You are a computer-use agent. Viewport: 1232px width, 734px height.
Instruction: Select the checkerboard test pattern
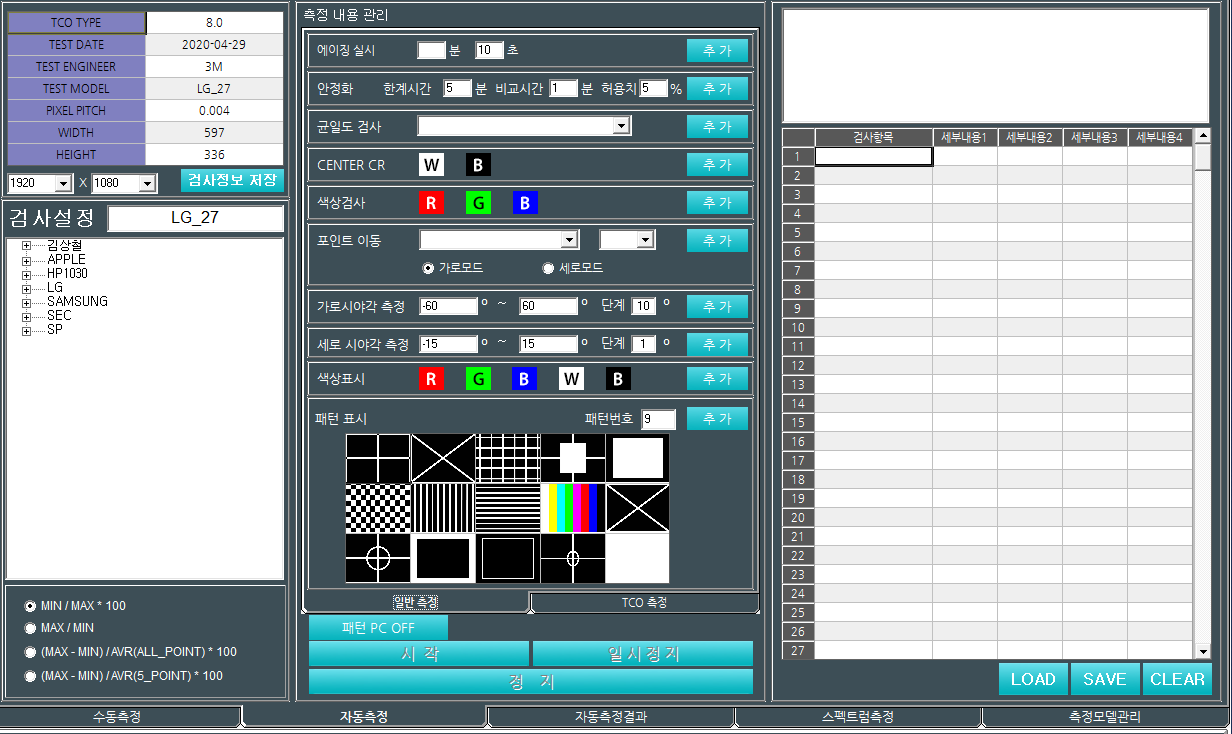[x=378, y=508]
